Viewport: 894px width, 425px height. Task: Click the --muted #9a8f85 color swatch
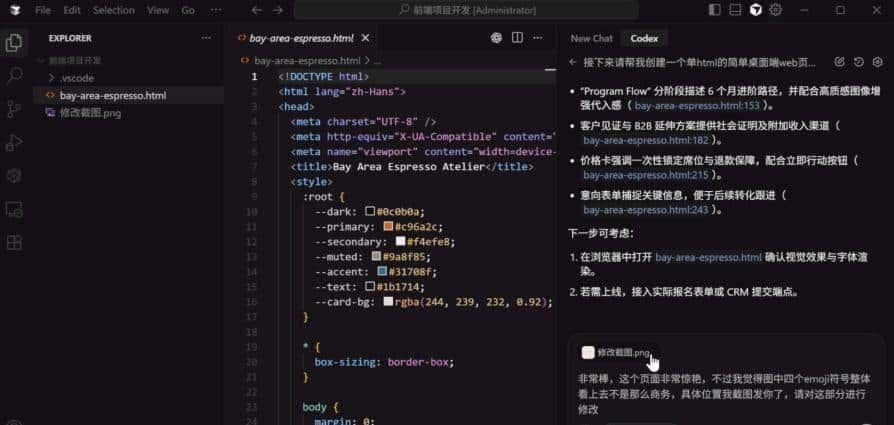click(x=376, y=256)
